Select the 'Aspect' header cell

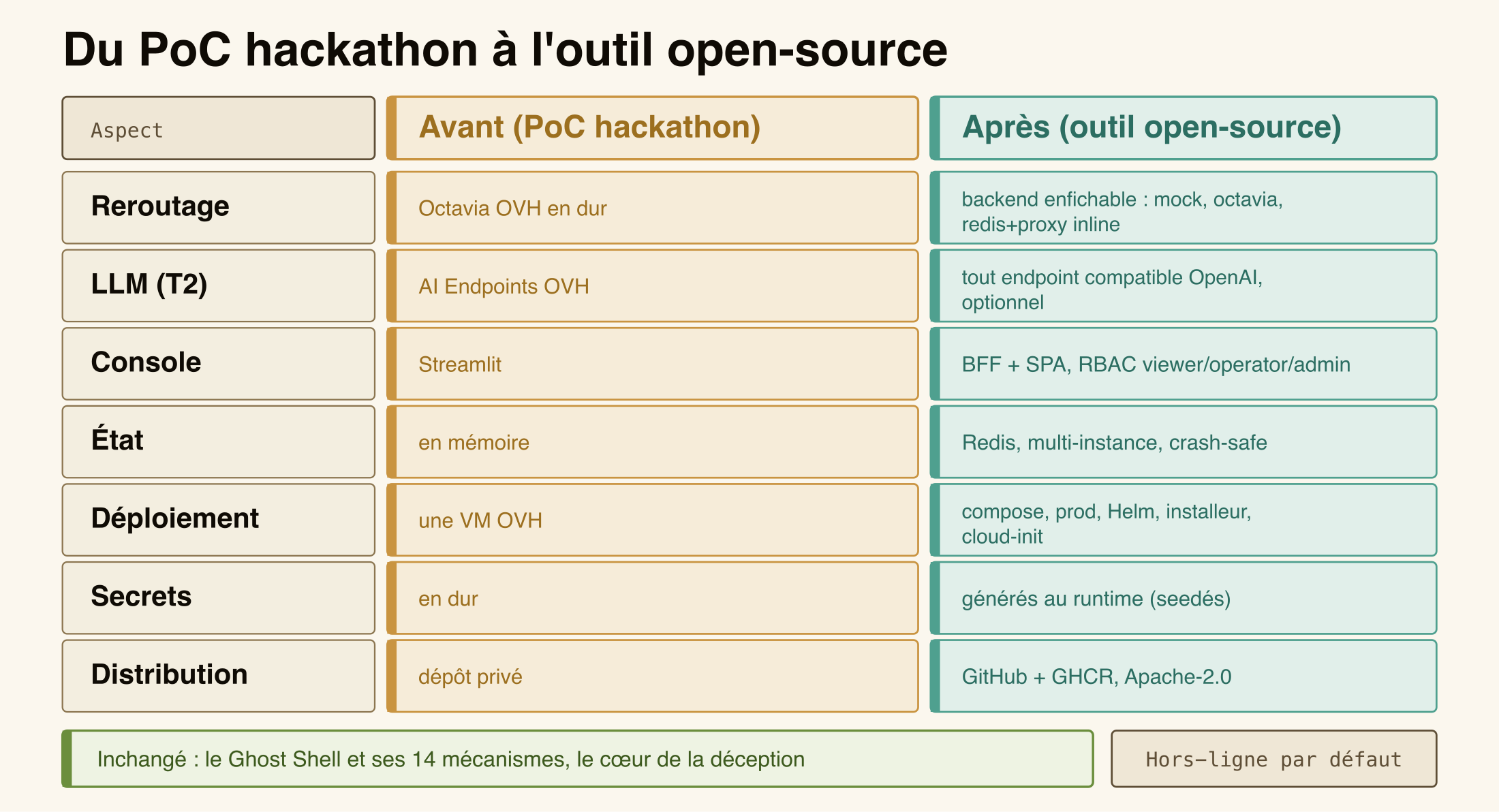pos(219,128)
